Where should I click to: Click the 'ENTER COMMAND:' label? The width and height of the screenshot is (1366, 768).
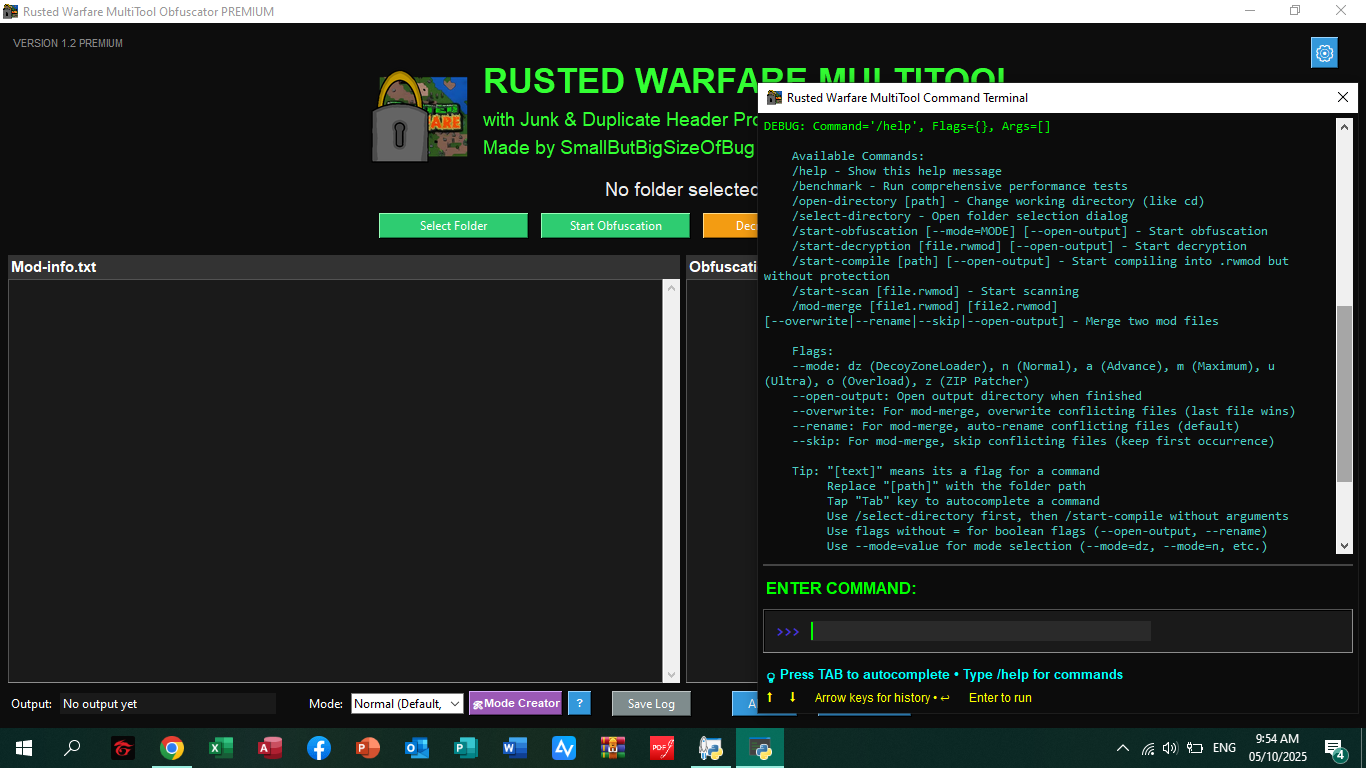tap(841, 588)
